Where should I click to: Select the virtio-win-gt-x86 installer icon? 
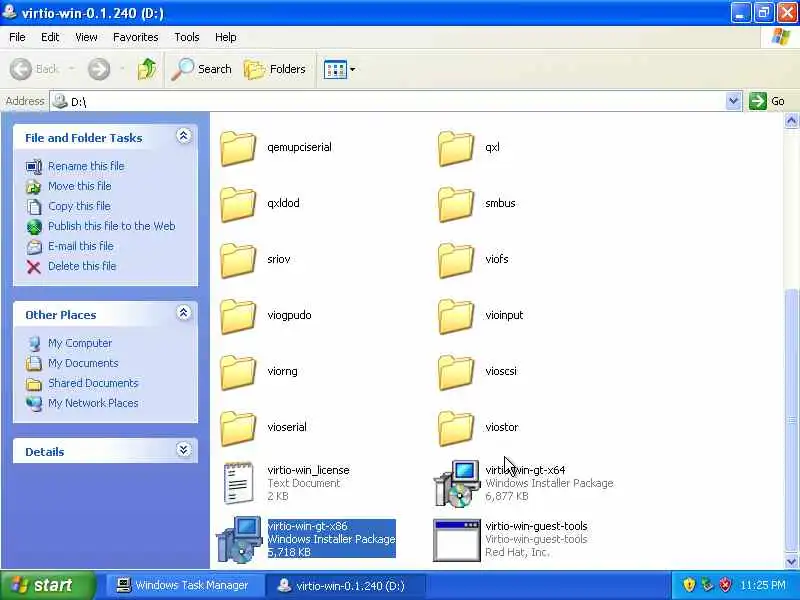239,539
